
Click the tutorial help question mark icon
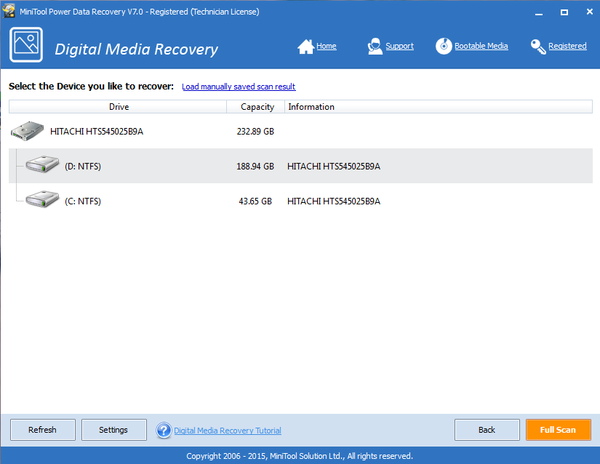164,430
